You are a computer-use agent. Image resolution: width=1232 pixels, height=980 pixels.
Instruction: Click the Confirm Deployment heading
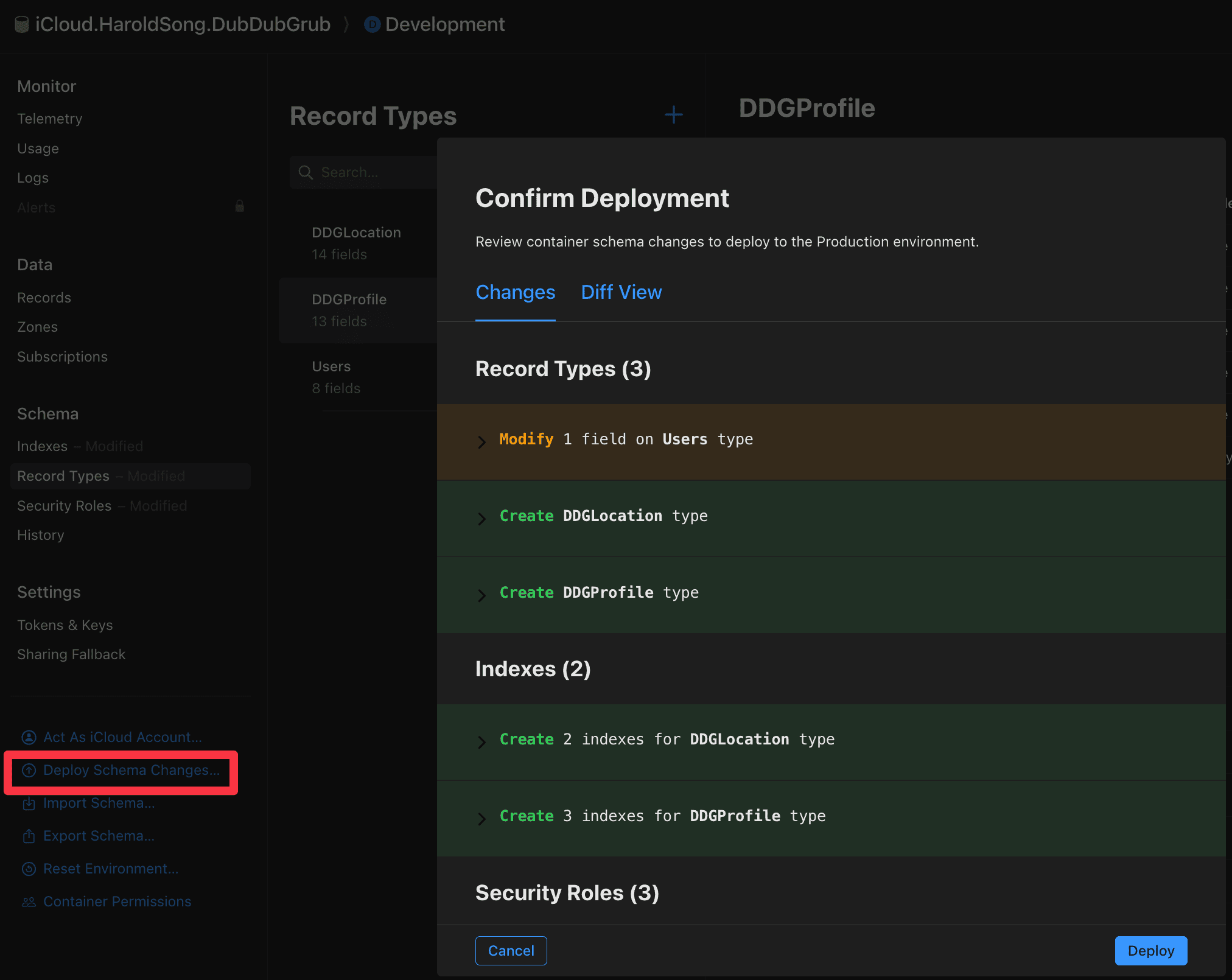click(602, 198)
